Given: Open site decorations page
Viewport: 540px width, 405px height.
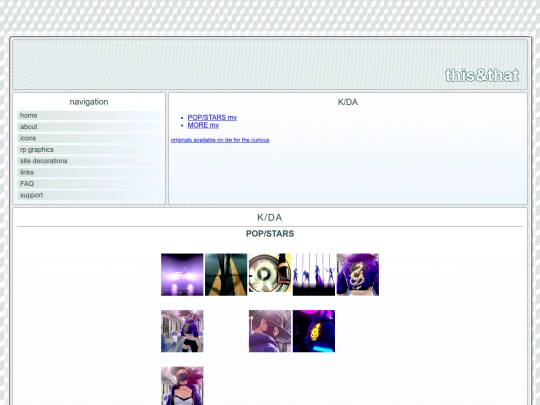Looking at the screenshot, I should (x=89, y=161).
